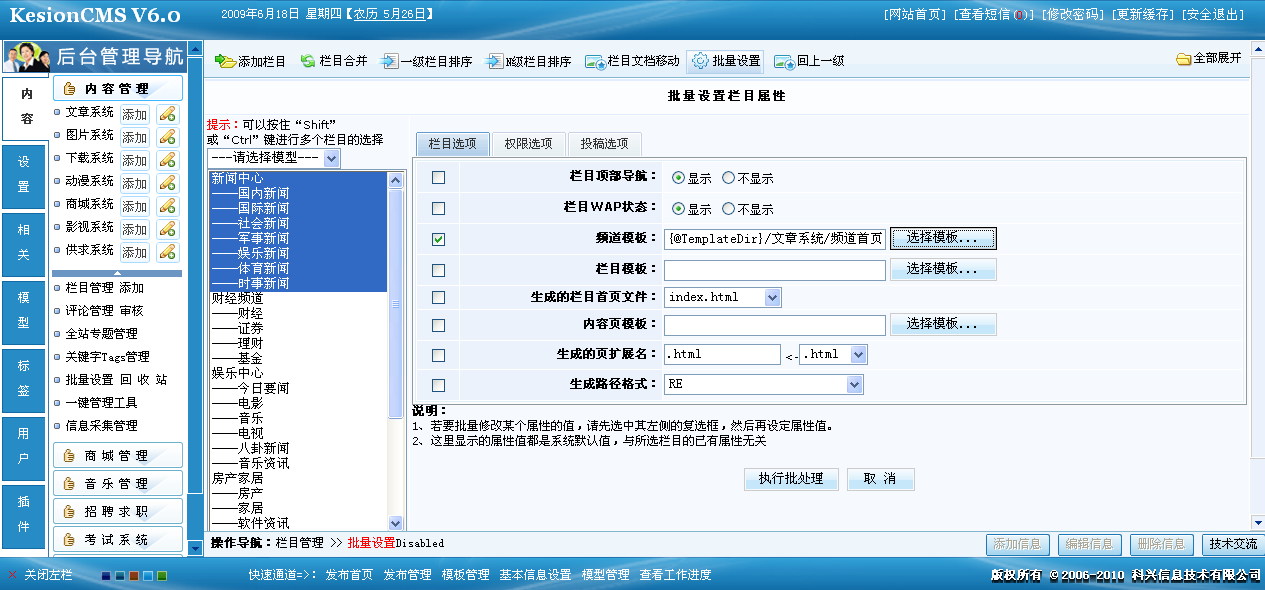1265x590 pixels.
Task: Pick the green theme color swatch
Action: (162, 576)
